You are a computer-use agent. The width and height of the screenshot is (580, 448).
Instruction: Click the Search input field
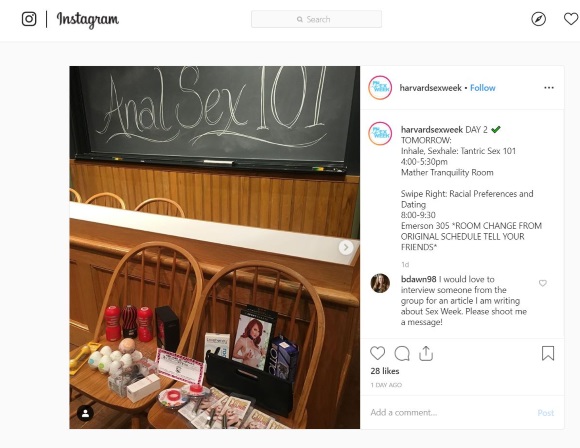click(316, 19)
